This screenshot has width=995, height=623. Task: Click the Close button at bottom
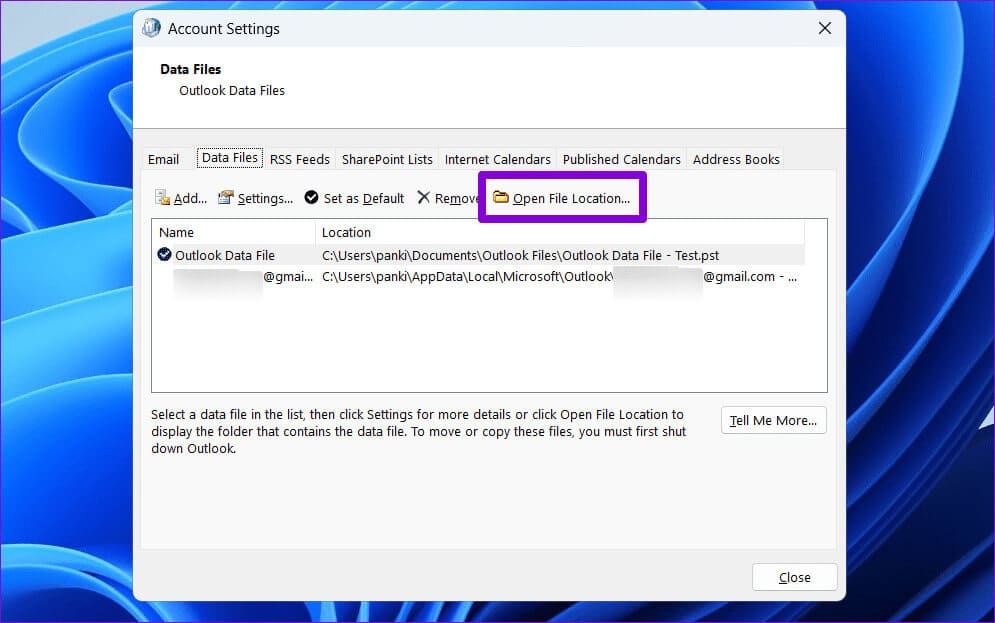794,577
